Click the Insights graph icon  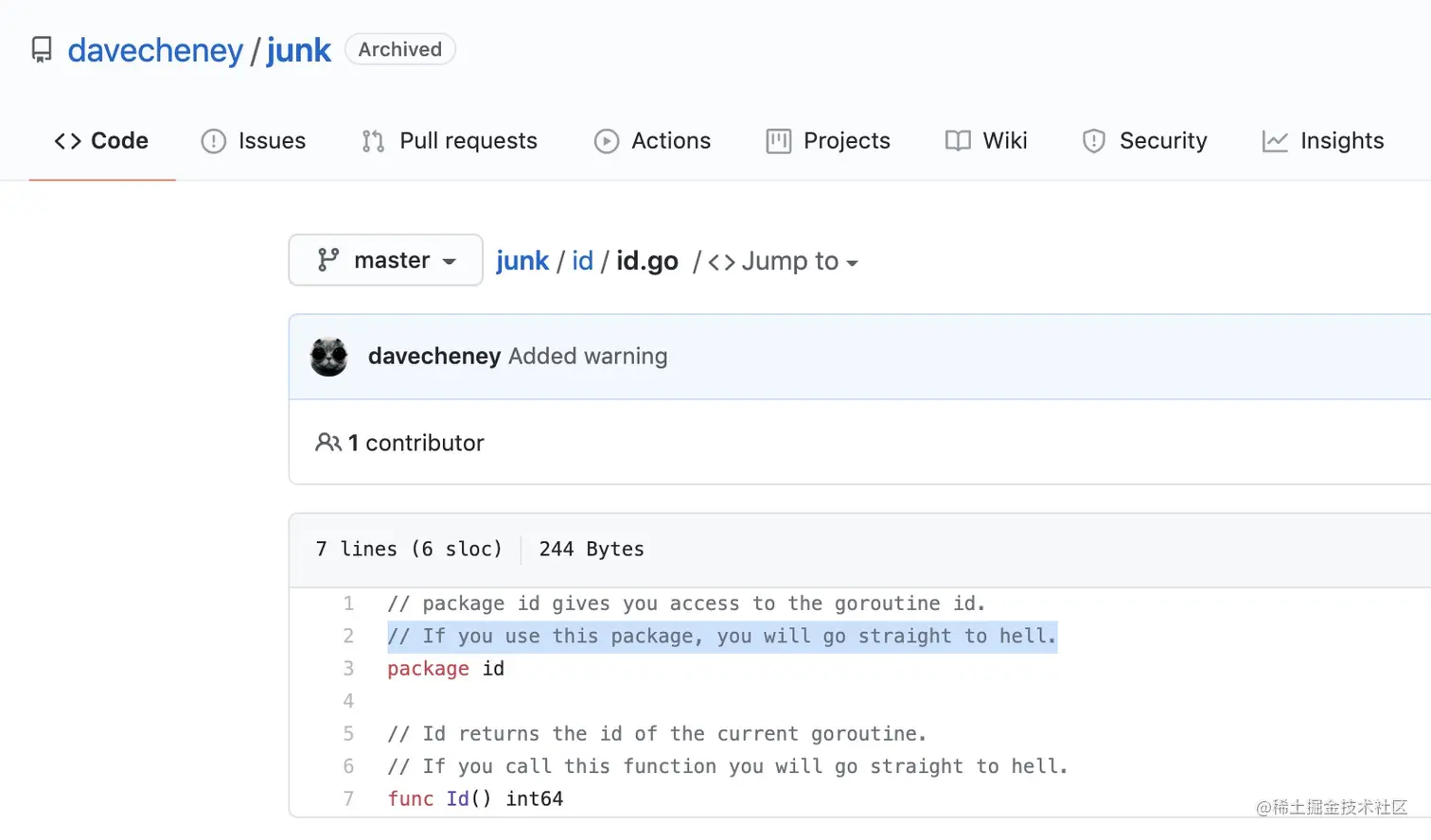(x=1275, y=141)
